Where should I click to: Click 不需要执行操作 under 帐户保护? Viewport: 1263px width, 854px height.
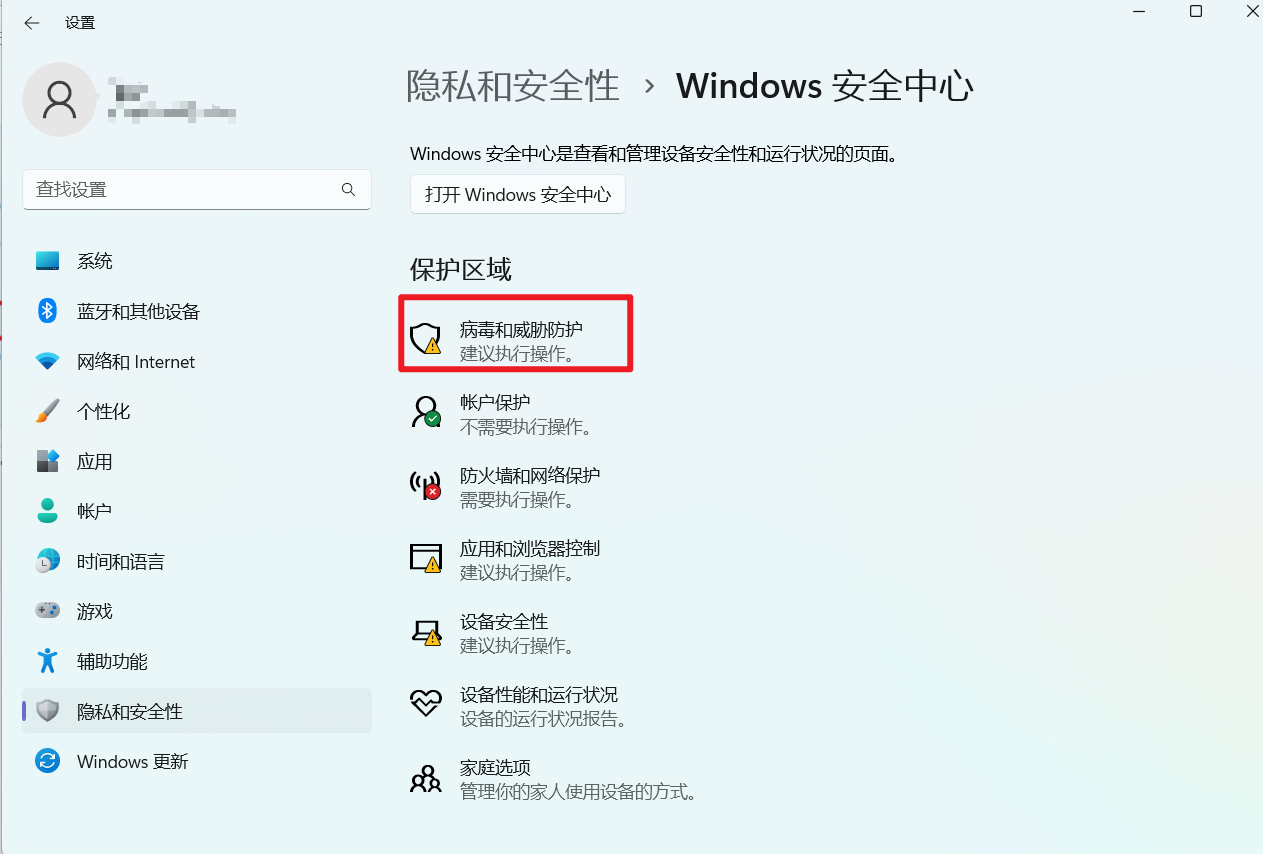527,427
